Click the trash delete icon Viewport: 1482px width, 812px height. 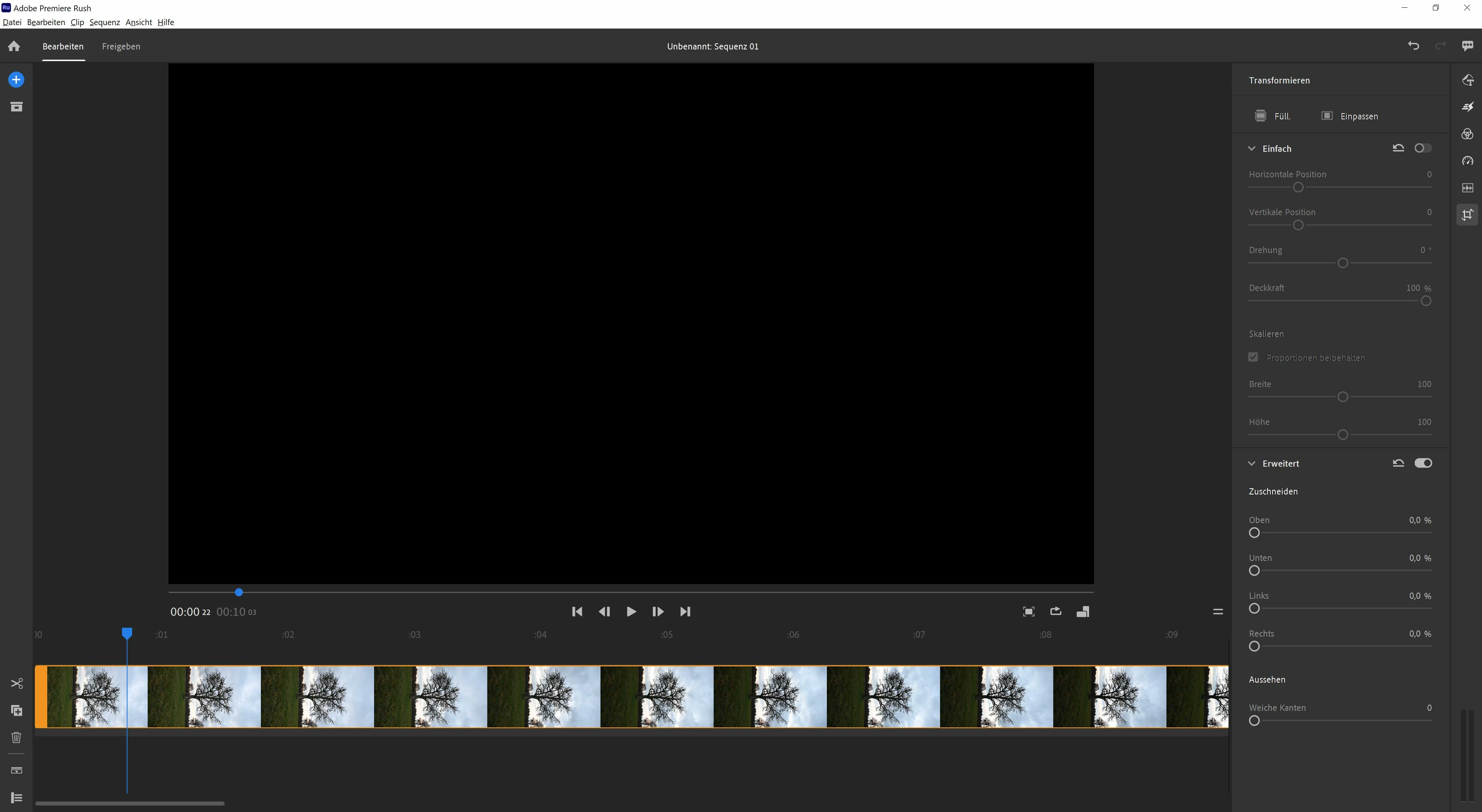pos(16,738)
